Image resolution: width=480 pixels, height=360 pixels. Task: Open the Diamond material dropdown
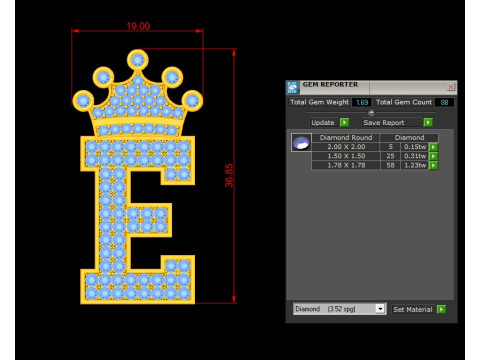pos(380,309)
